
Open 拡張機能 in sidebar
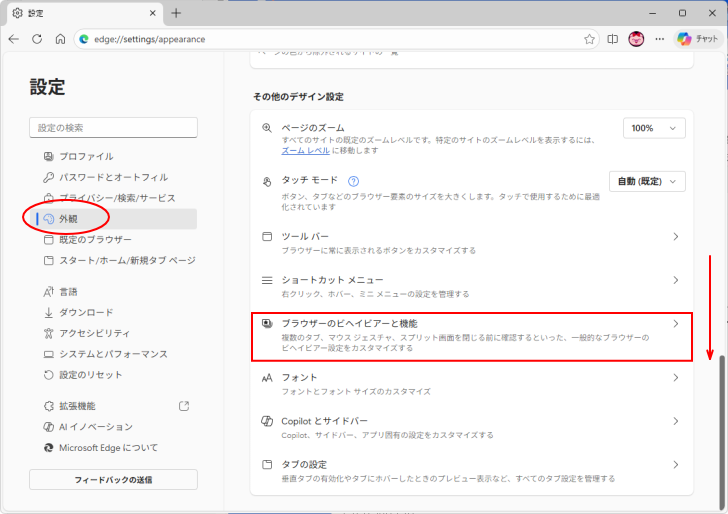click(x=114, y=406)
